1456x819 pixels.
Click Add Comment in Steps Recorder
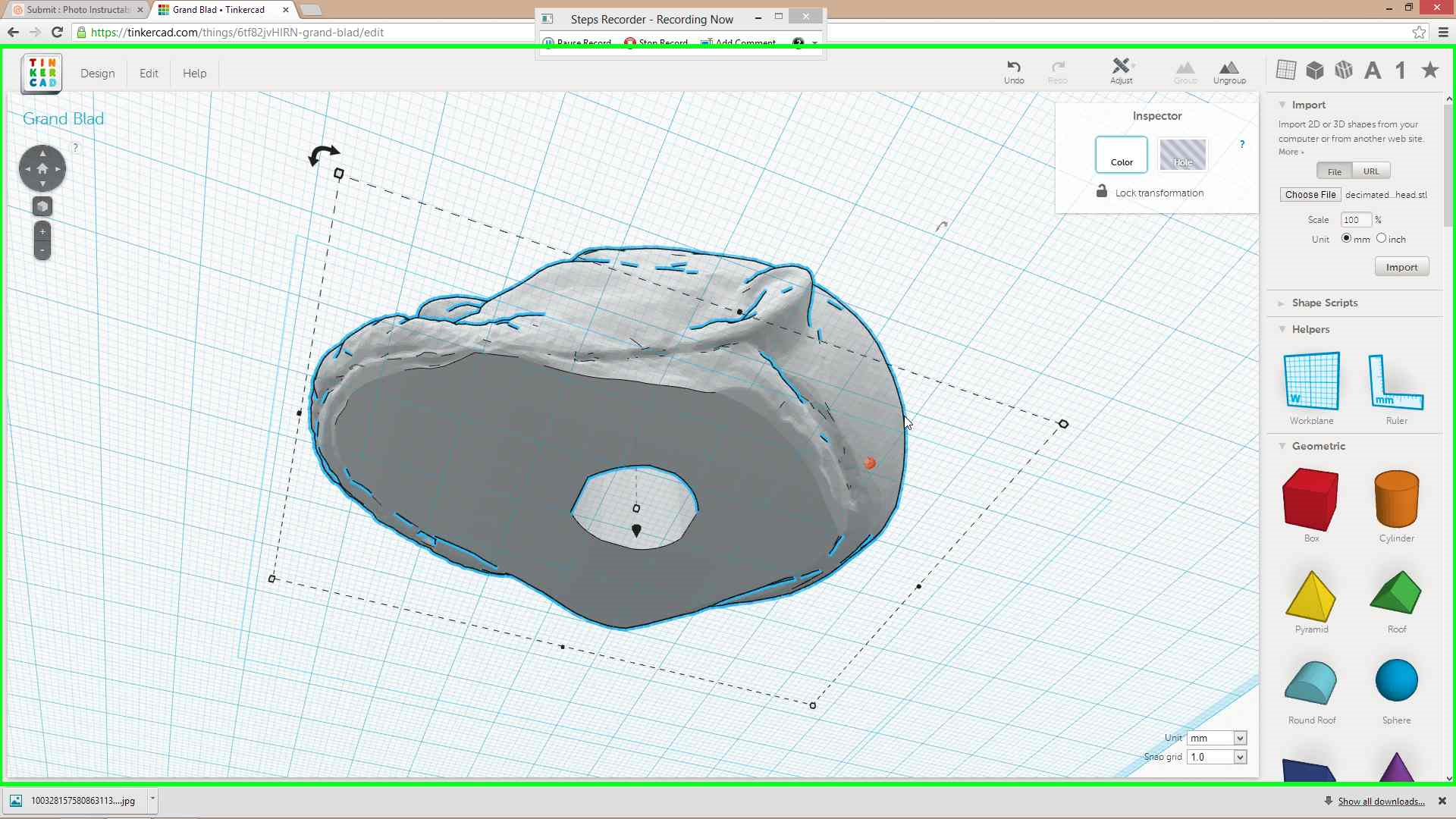point(738,42)
